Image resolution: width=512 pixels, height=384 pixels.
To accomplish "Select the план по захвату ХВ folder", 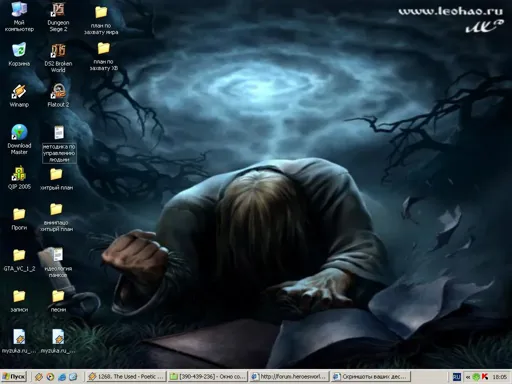I will [104, 56].
